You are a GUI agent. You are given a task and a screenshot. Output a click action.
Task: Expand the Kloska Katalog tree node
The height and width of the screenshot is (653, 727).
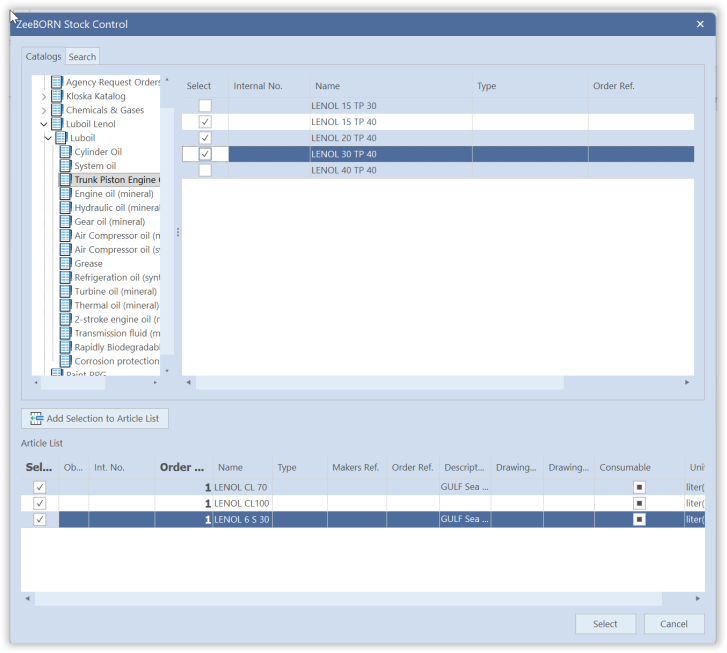click(x=44, y=96)
